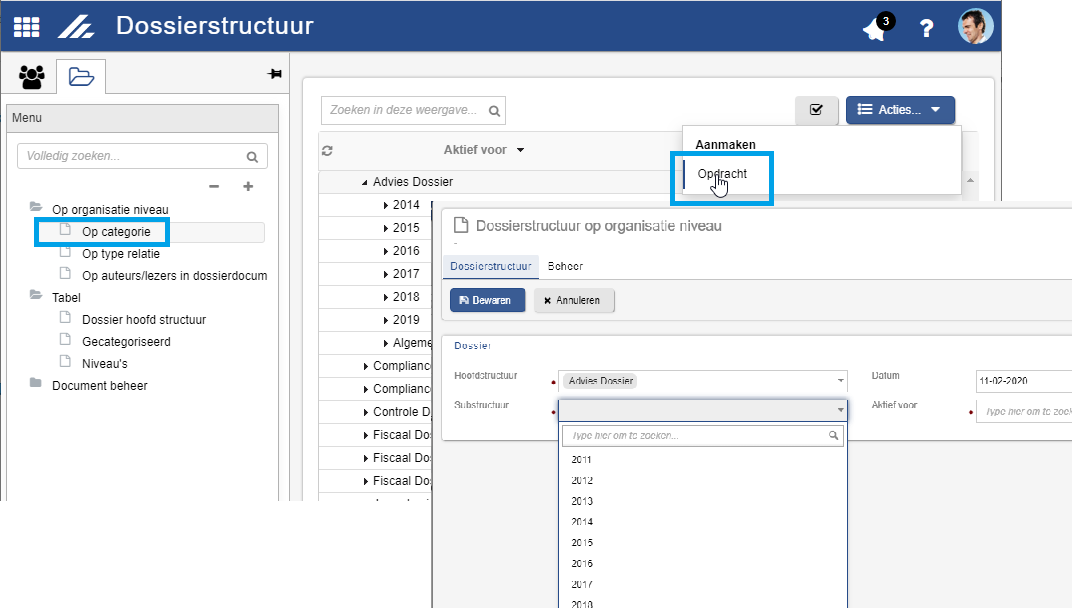The width and height of the screenshot is (1072, 608).
Task: Open the Niveau's item
Action: coord(105,363)
